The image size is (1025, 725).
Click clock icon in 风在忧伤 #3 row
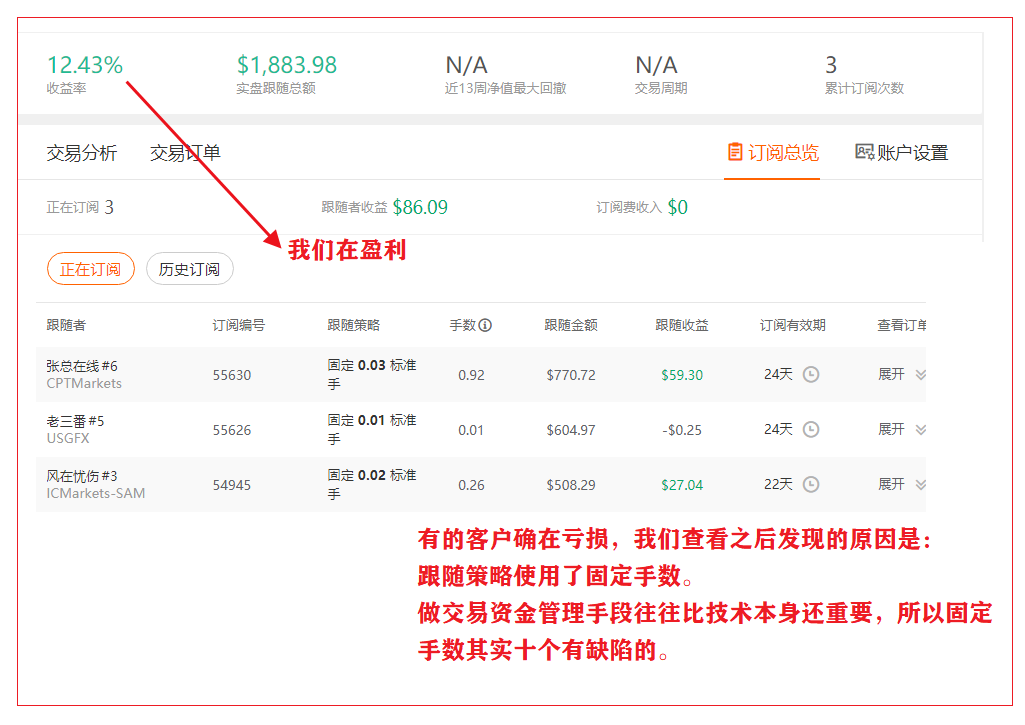coord(811,484)
